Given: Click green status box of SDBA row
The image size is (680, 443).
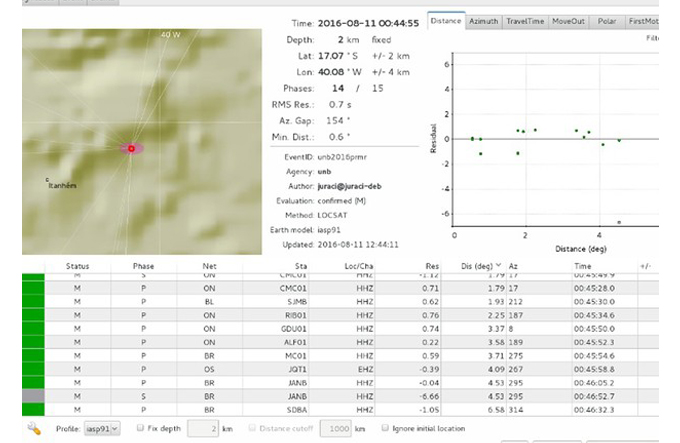Looking at the screenshot, I should point(33,410).
